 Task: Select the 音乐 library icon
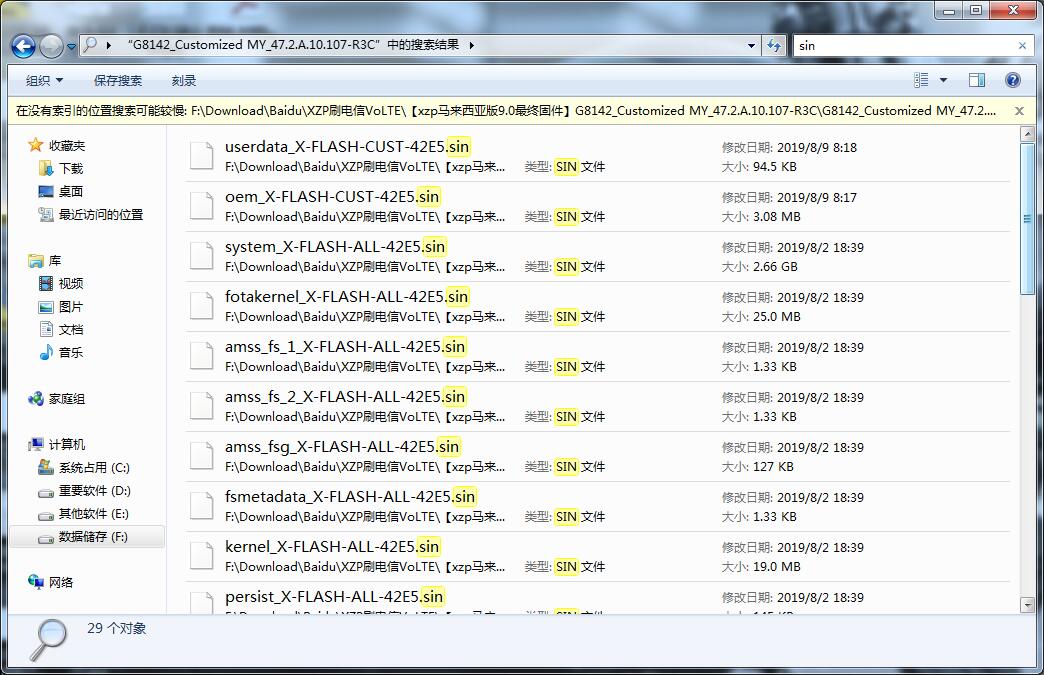(x=48, y=352)
